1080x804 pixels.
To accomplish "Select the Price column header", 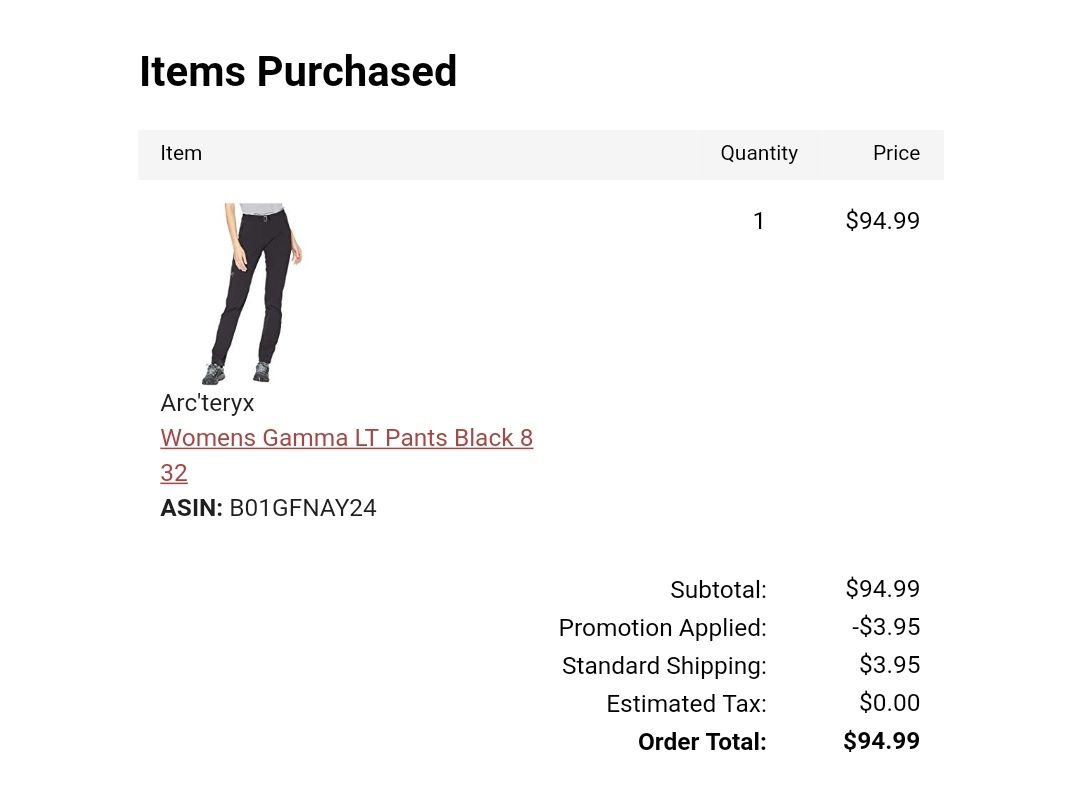I will (x=896, y=153).
